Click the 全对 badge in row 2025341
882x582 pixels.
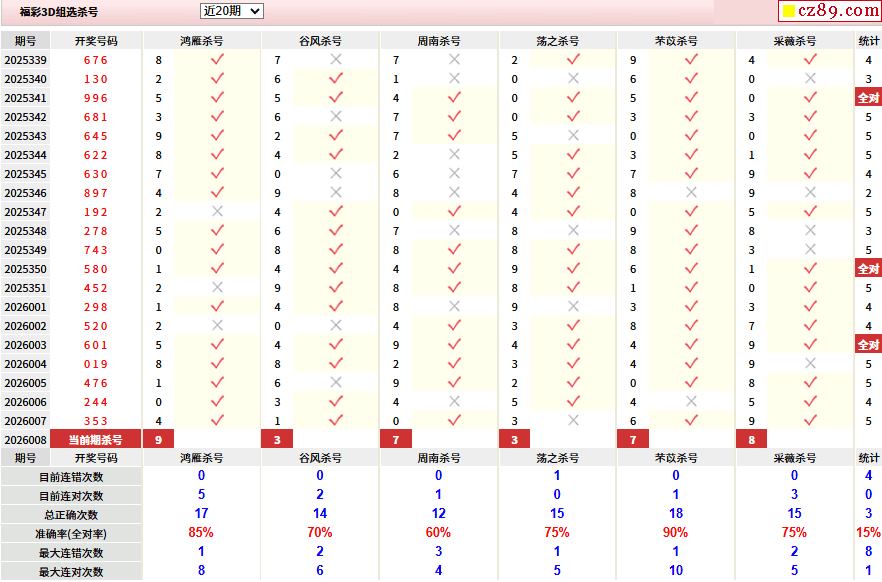(868, 98)
